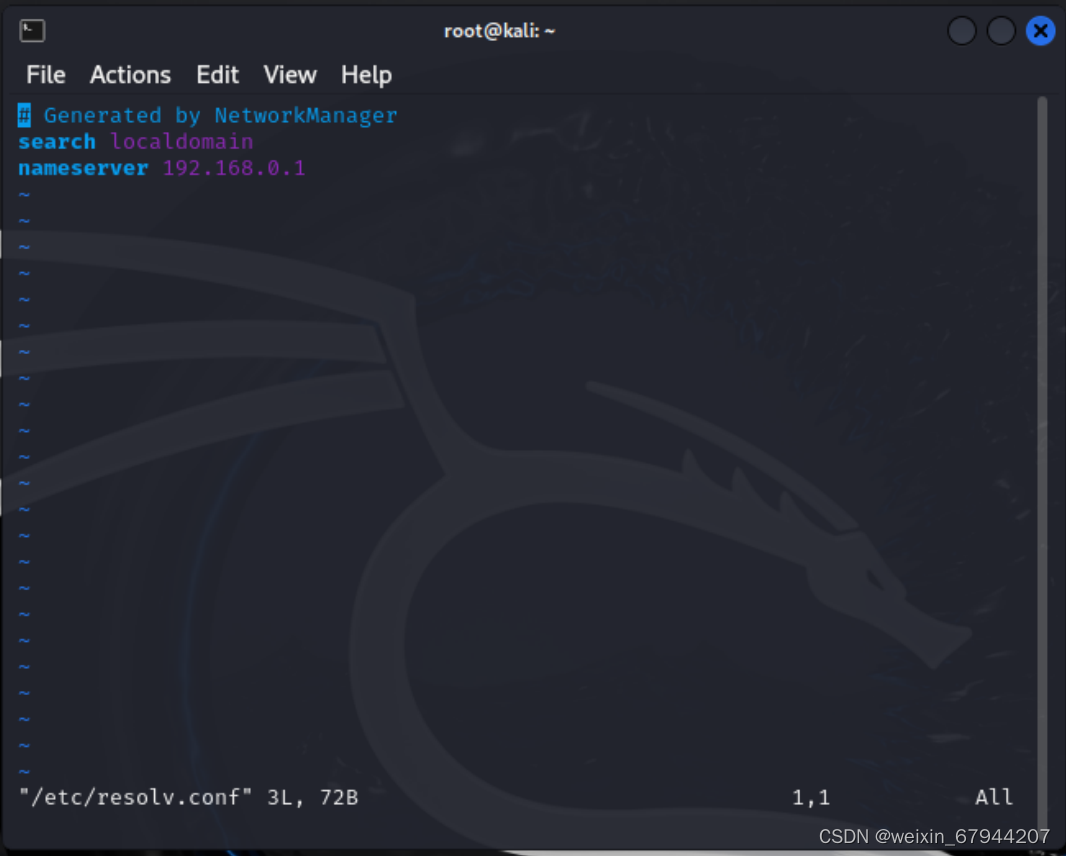Screen dimensions: 1066x856
Task: Click the 'localdomain' value
Action: (182, 141)
